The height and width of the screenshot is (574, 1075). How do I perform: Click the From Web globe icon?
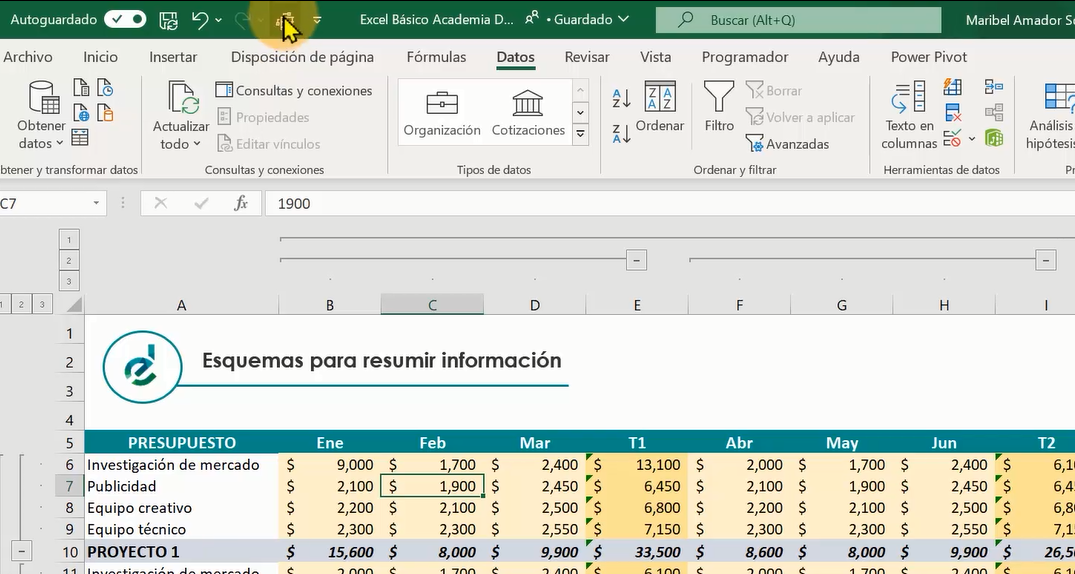[x=82, y=112]
